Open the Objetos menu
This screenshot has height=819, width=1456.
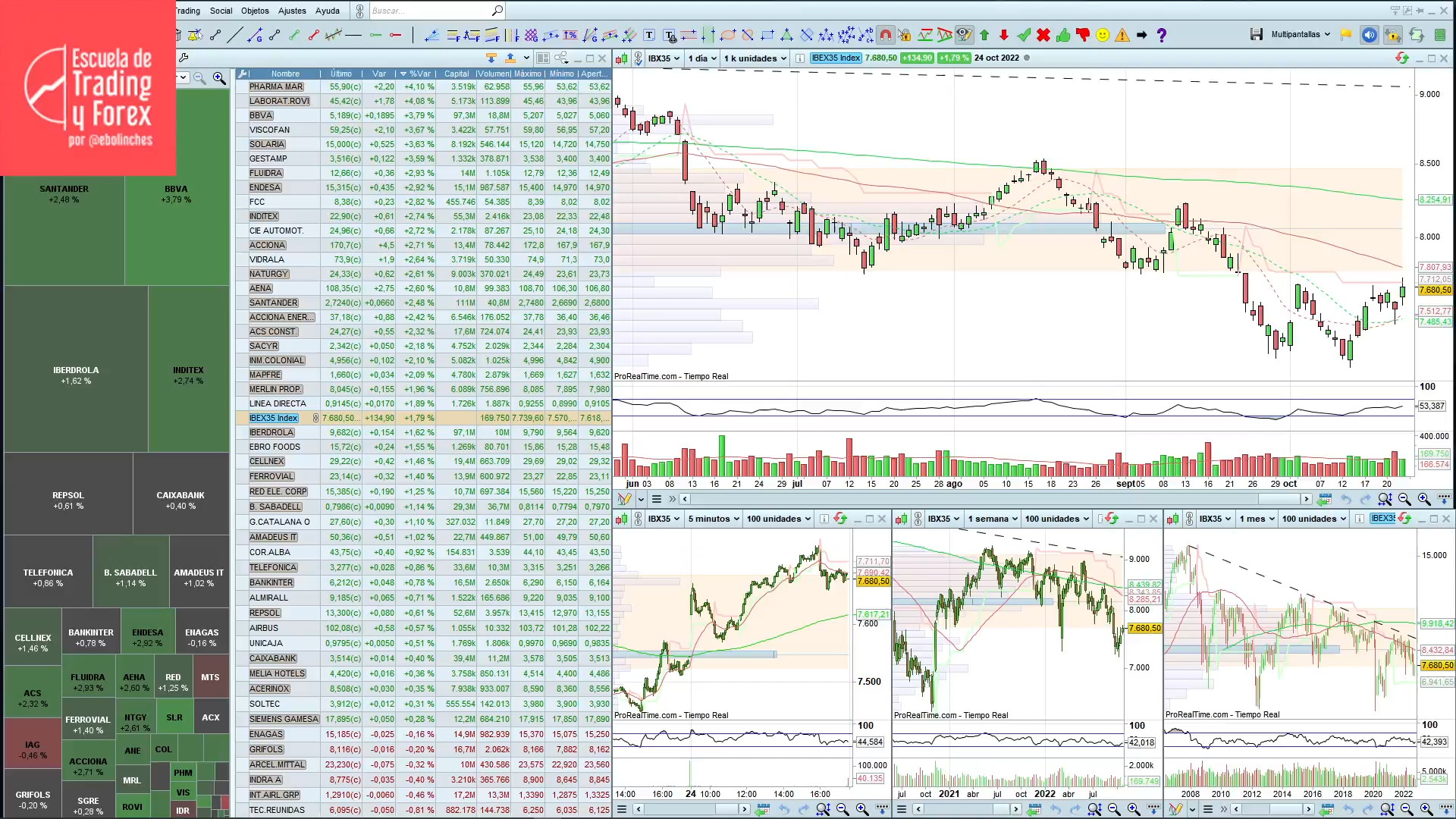(255, 11)
